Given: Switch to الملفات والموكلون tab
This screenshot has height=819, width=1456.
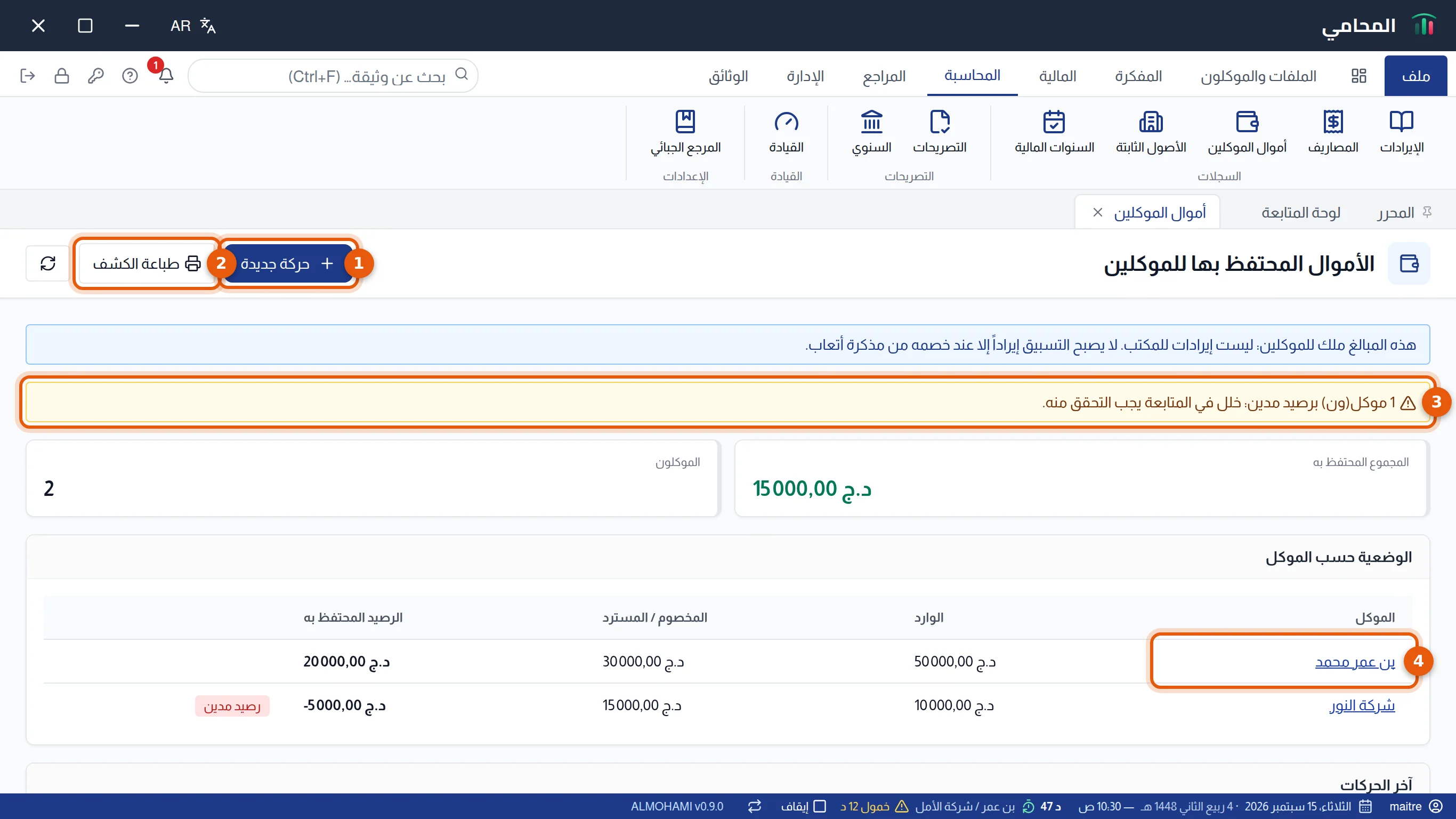Looking at the screenshot, I should click(x=1258, y=76).
